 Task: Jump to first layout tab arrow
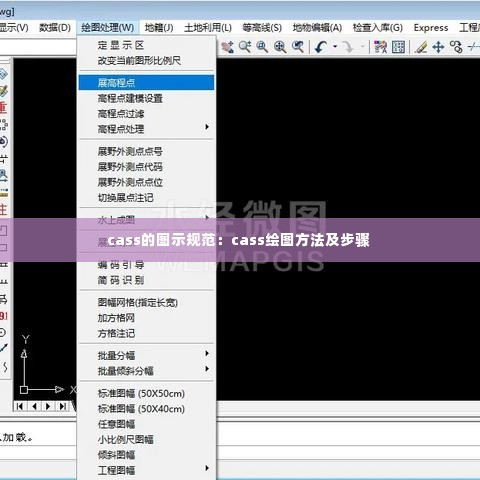click(20, 406)
